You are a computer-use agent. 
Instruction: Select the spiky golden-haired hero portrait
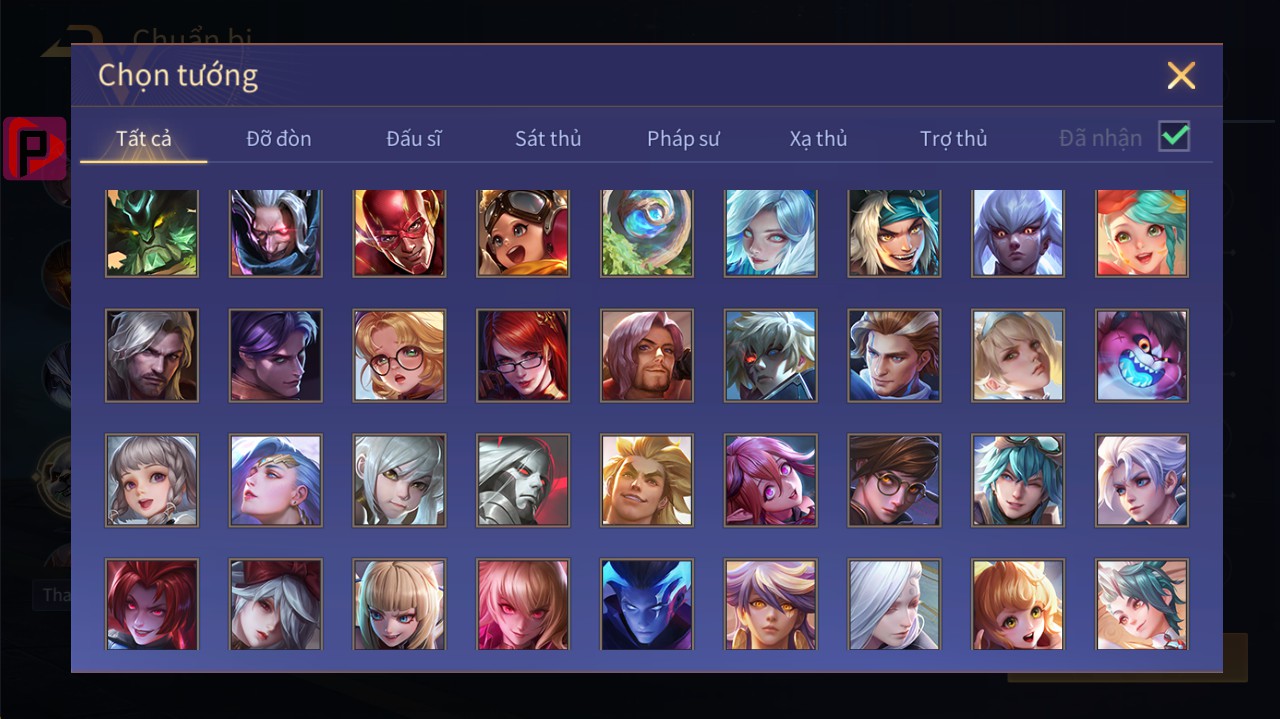647,480
